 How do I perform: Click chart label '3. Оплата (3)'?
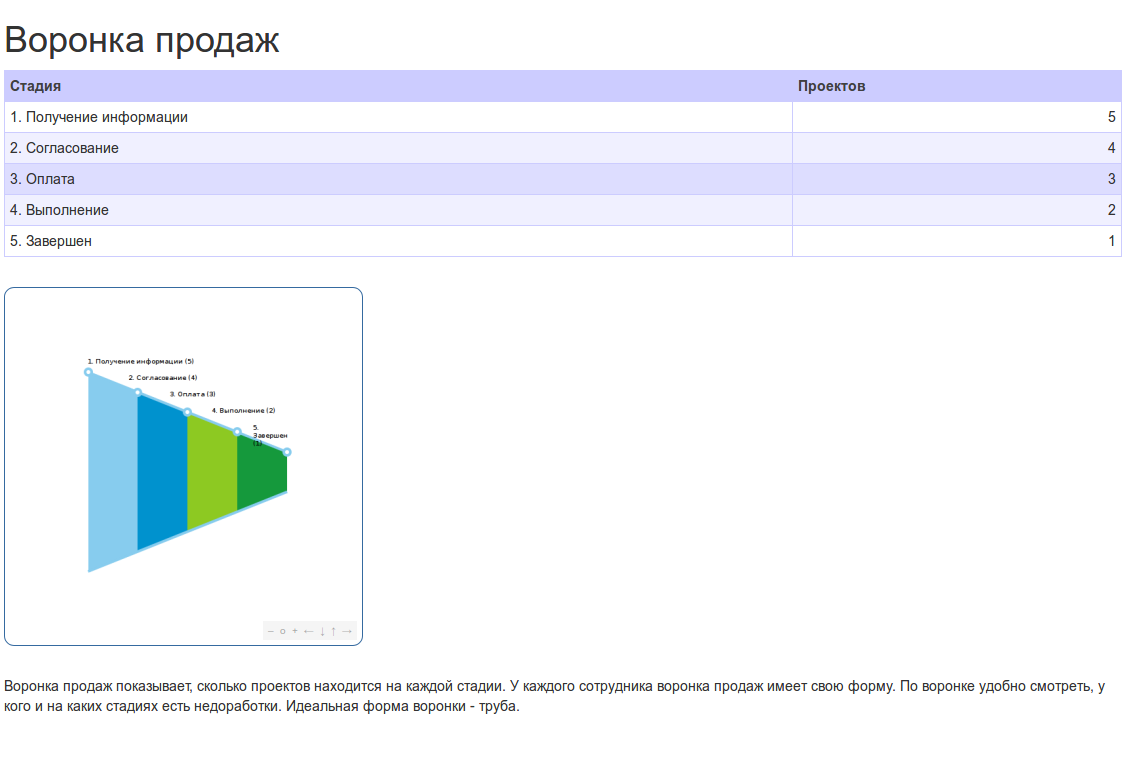(192, 394)
